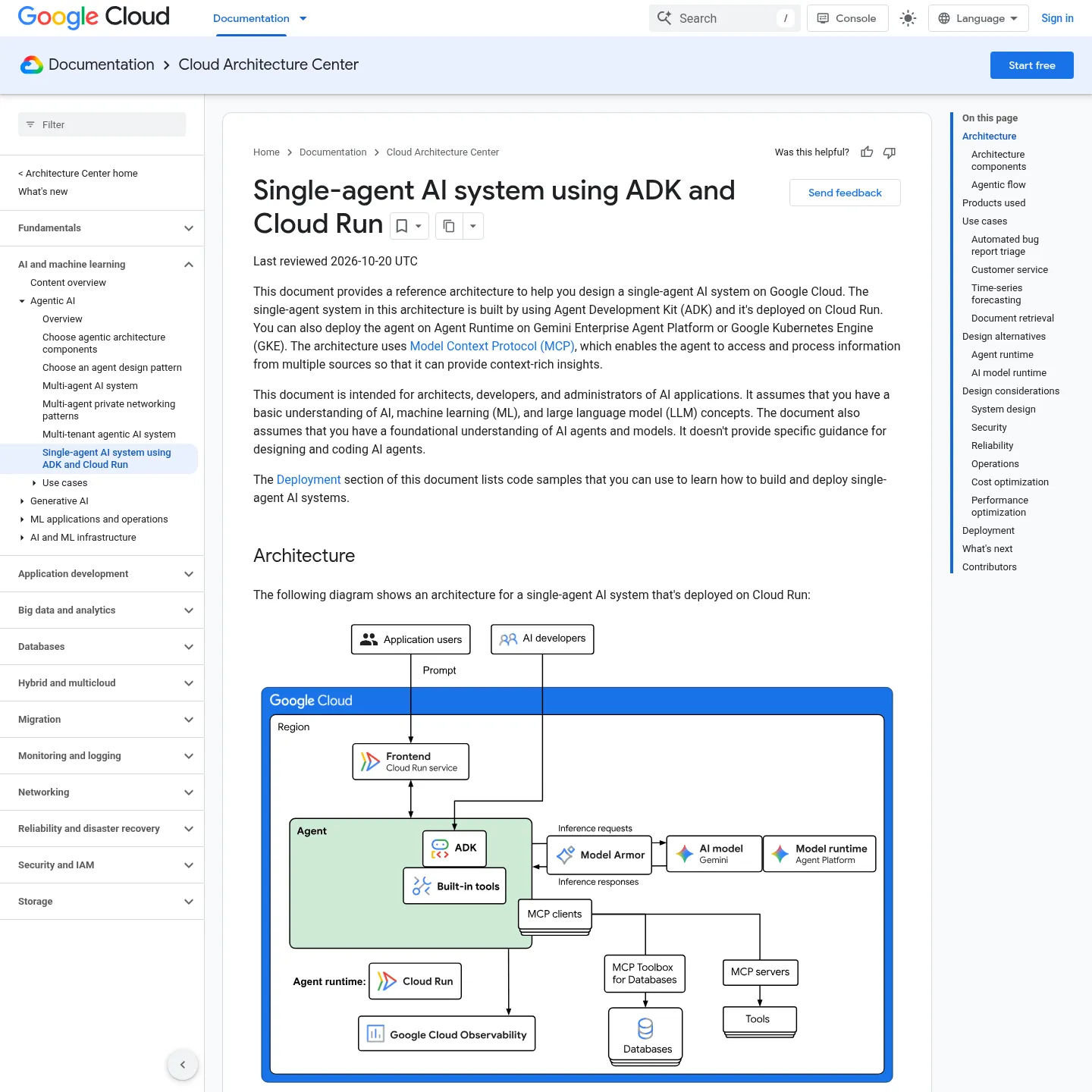The image size is (1092, 1092).
Task: Expand the Security and IAM section
Action: tap(189, 865)
